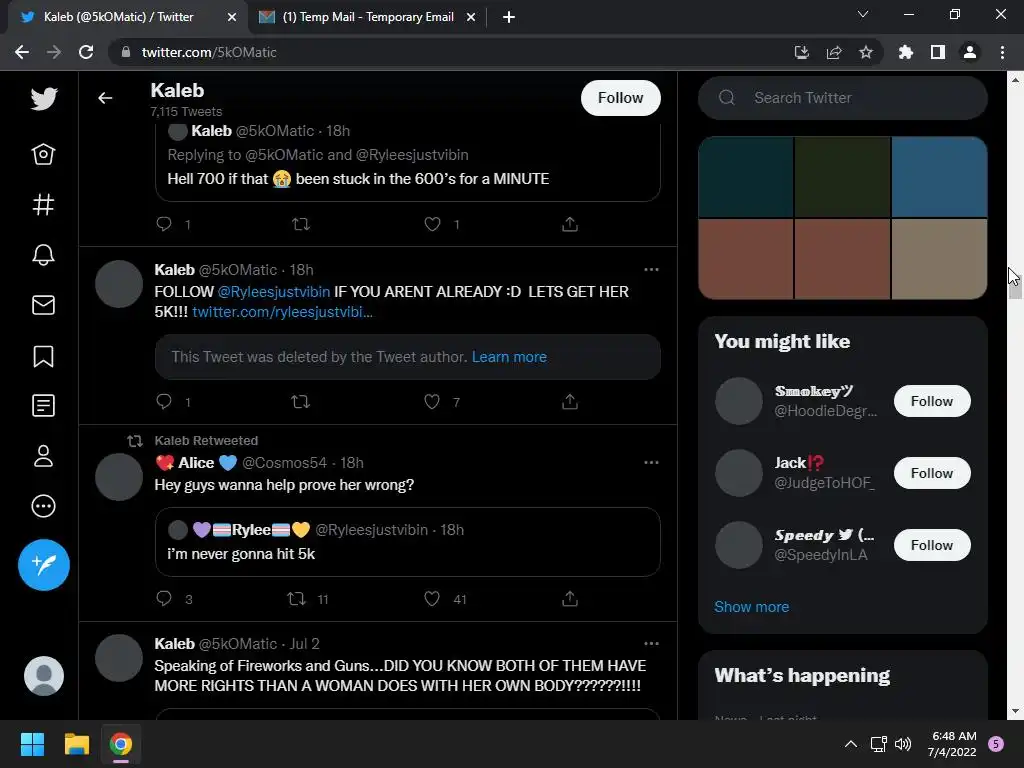
Task: Open the account avatar at sidebar bottom
Action: 44,676
